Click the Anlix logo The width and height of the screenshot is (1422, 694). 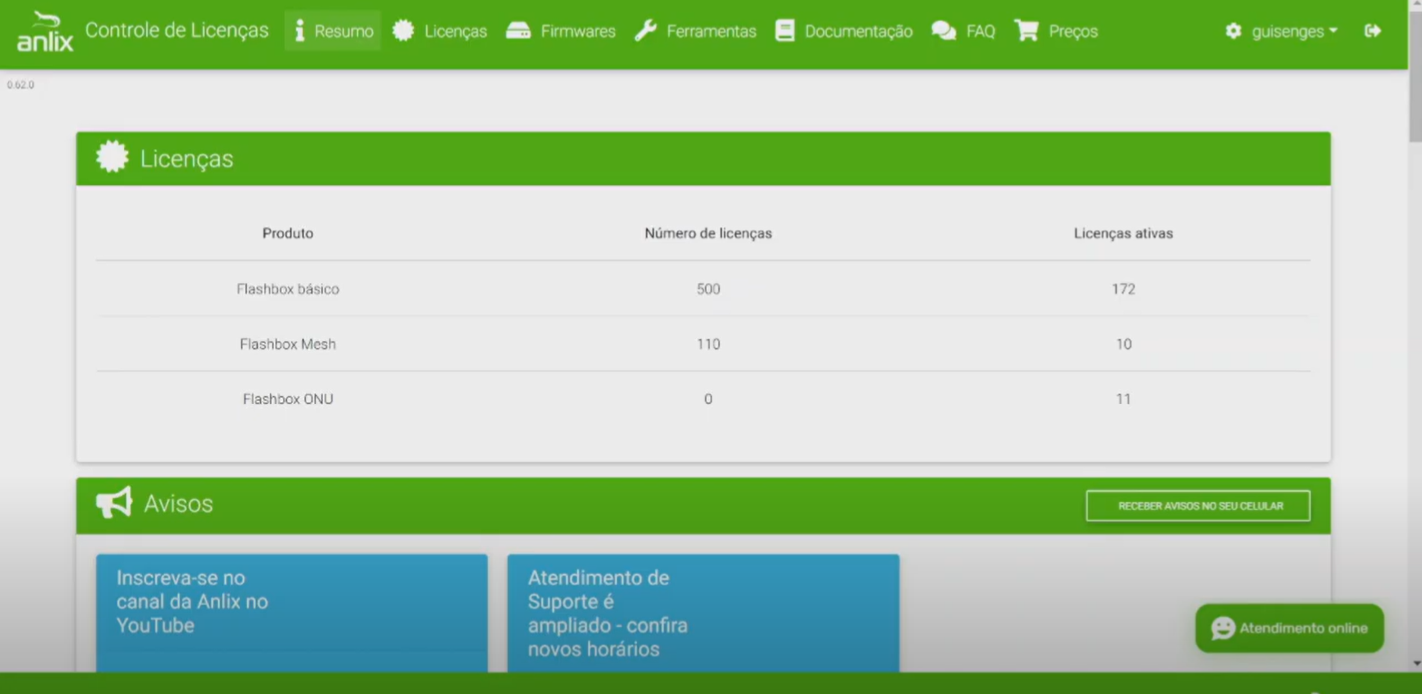pos(44,30)
